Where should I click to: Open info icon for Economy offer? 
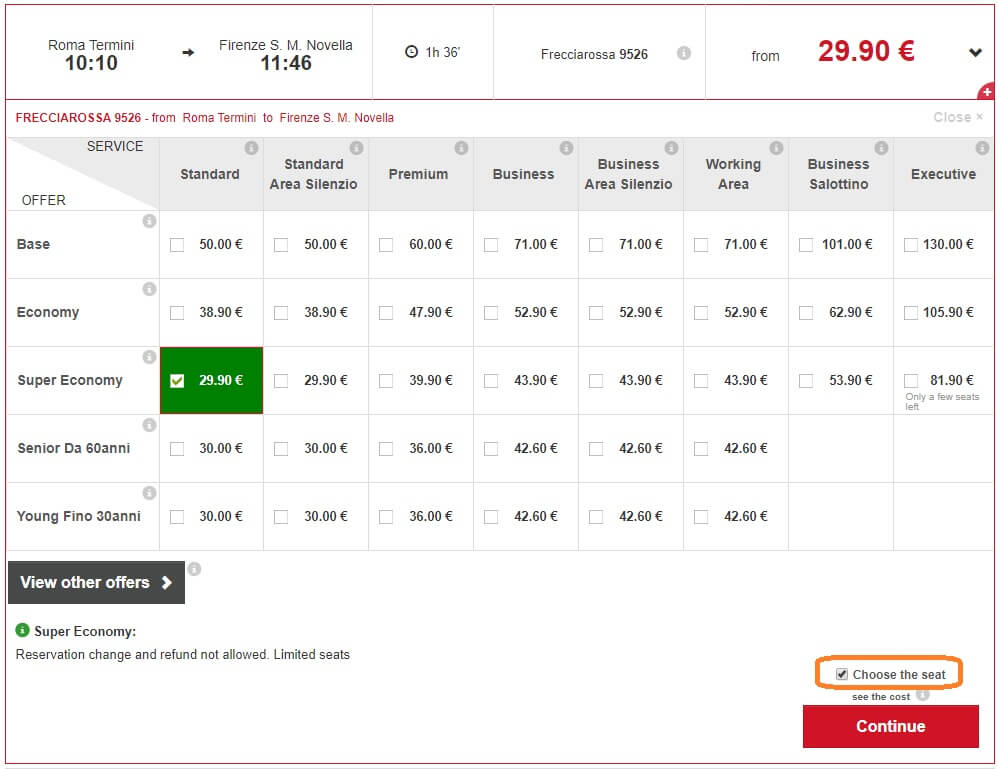coord(149,289)
